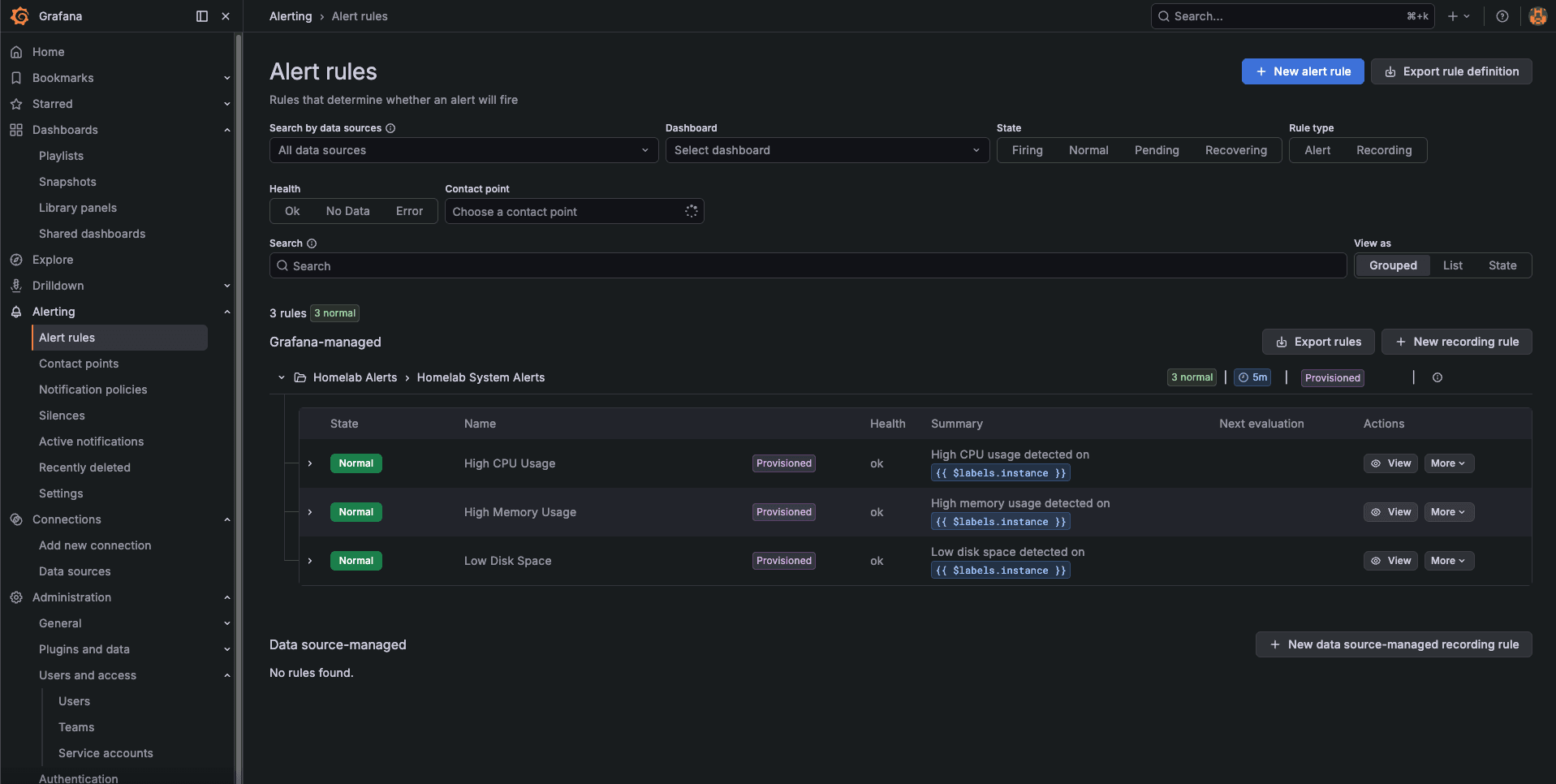The width and height of the screenshot is (1556, 784).
Task: Focus the top global Search bar
Action: [1292, 16]
